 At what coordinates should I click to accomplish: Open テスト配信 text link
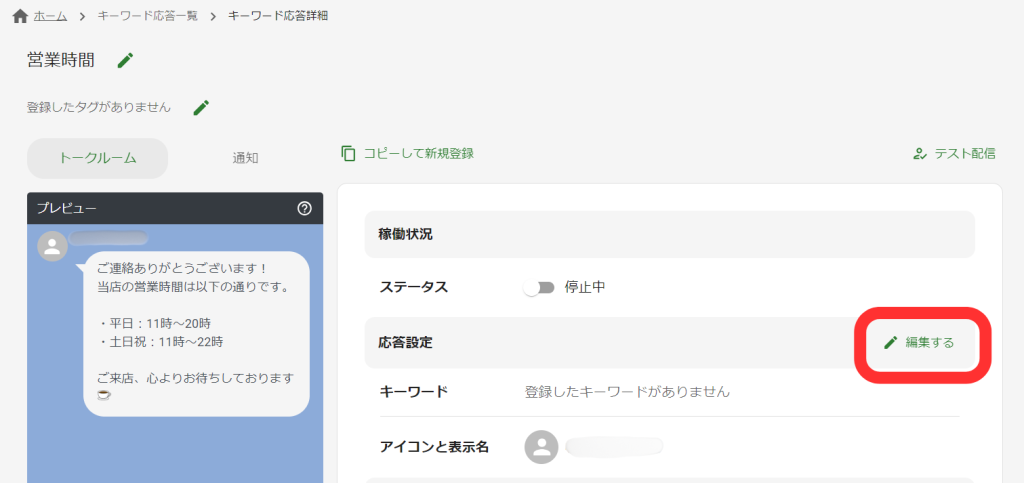[965, 154]
